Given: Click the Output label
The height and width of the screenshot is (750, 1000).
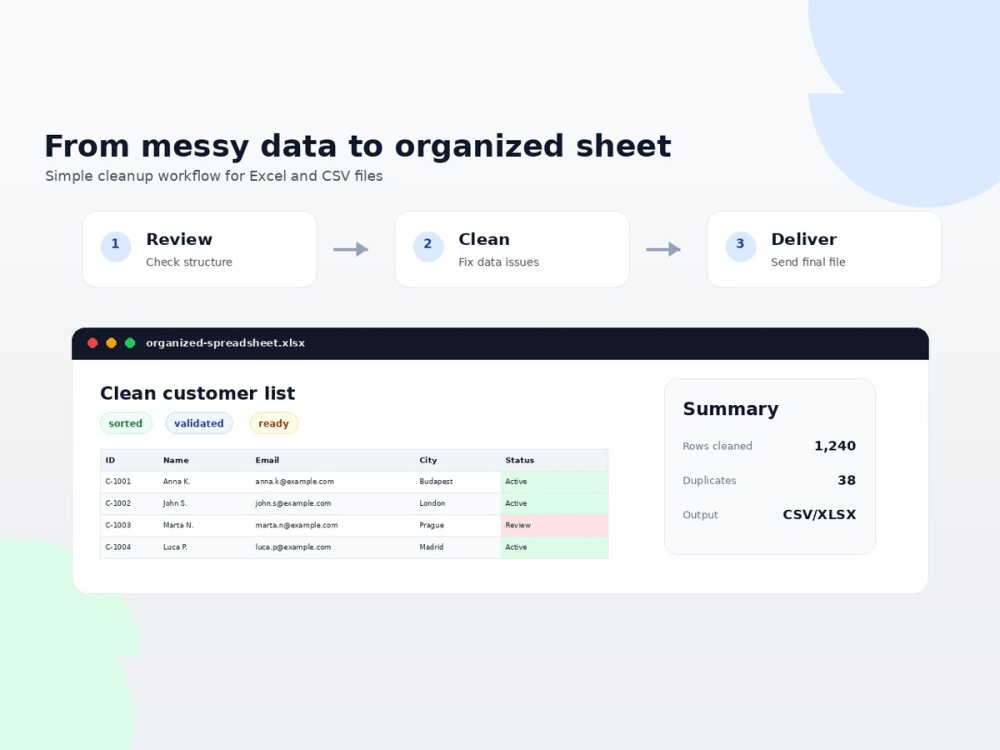Looking at the screenshot, I should tap(700, 515).
